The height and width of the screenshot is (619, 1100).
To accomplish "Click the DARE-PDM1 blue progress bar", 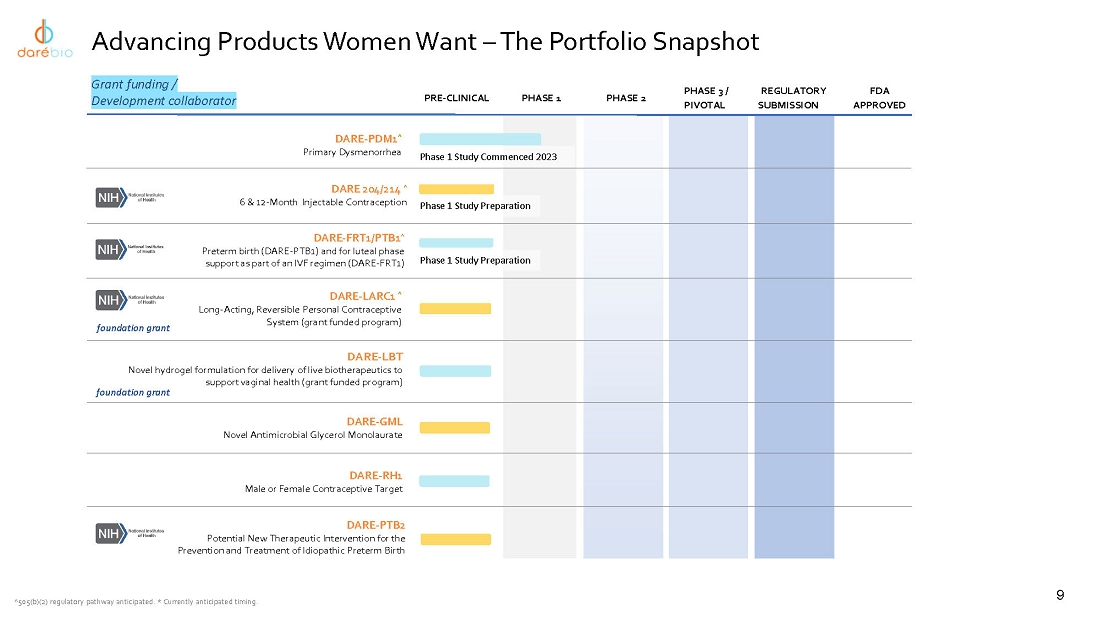I will (x=480, y=139).
